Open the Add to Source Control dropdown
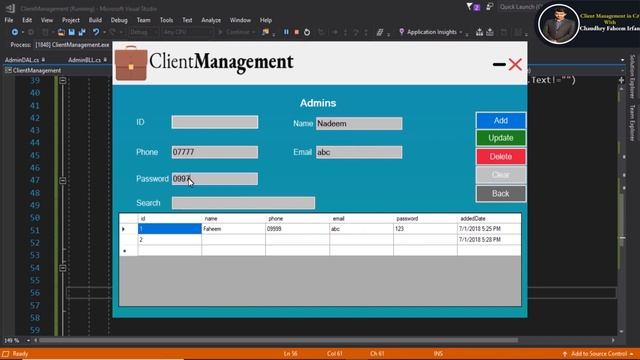The height and width of the screenshot is (360, 640). [632, 354]
